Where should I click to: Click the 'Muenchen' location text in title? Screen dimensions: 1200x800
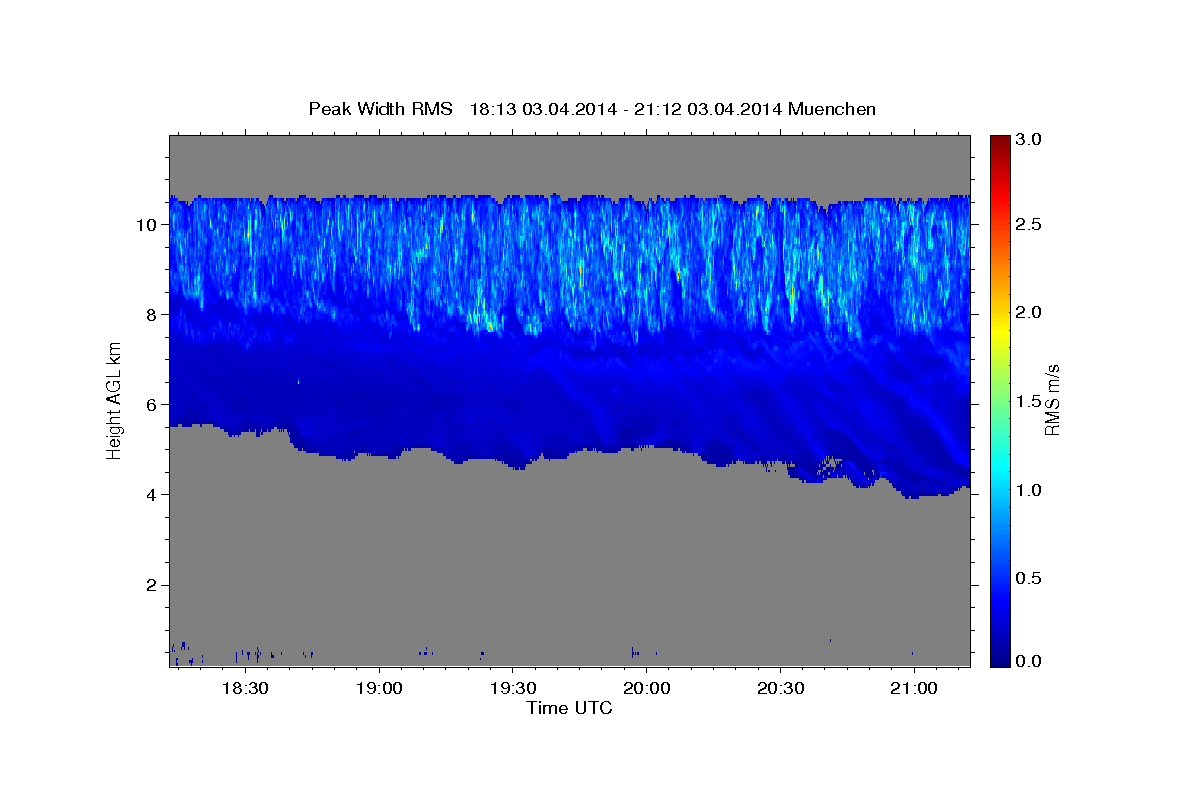pos(832,109)
